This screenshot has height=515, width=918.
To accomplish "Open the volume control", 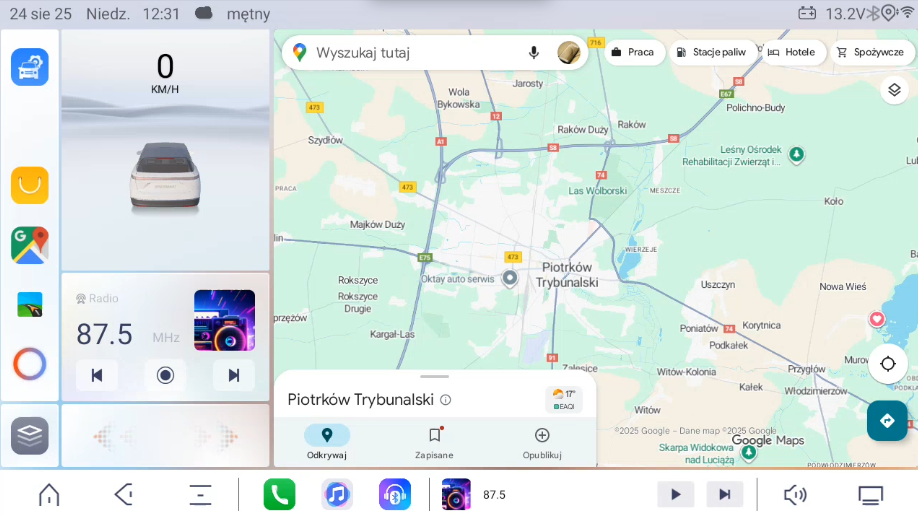I will click(795, 495).
